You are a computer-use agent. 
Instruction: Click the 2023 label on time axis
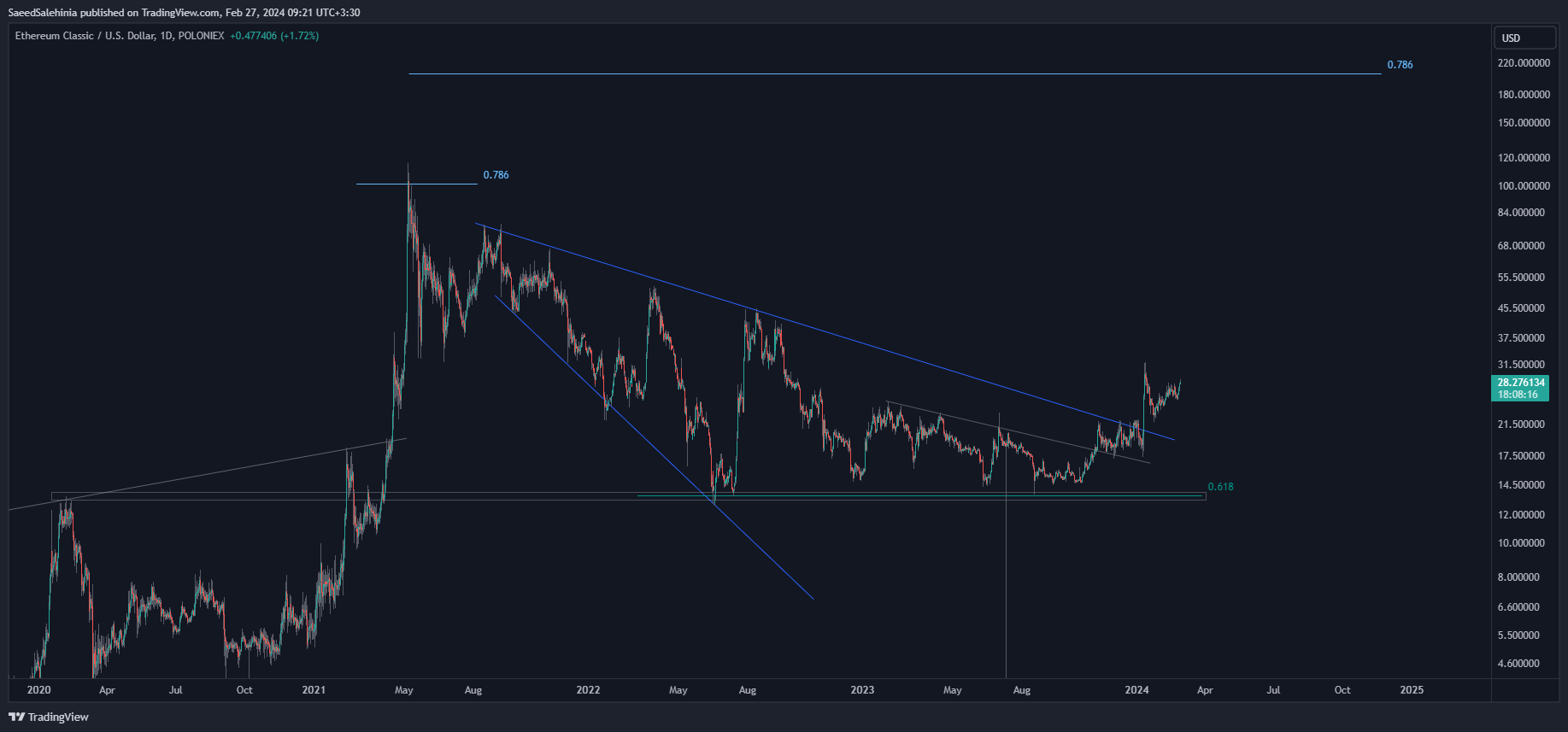862,690
